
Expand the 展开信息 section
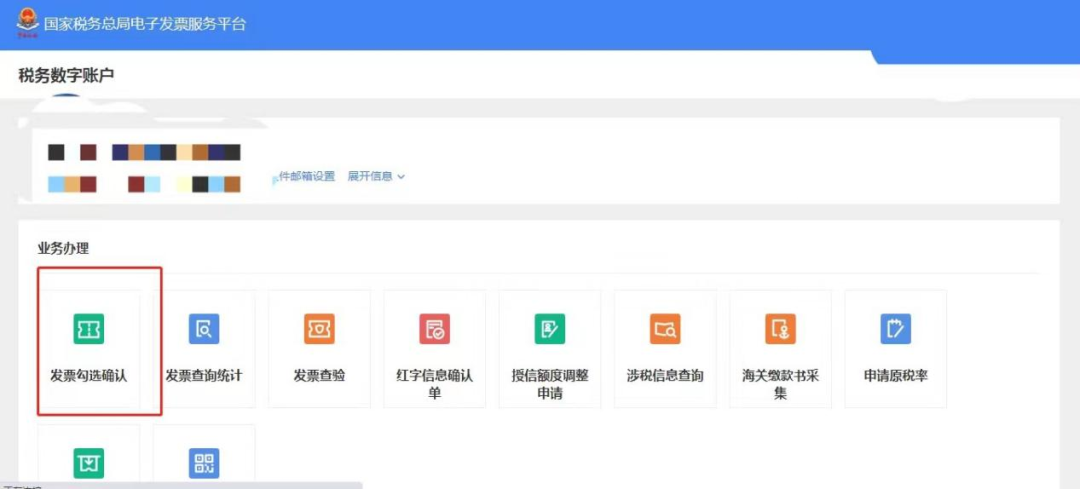(370, 177)
